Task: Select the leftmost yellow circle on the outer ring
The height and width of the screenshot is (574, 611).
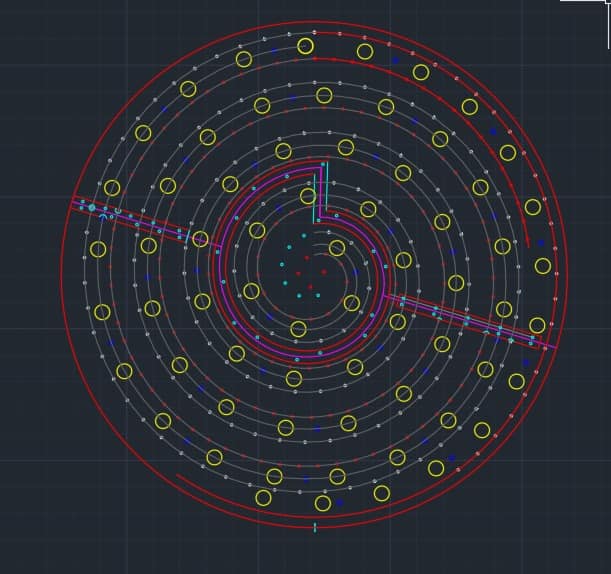Action: coord(98,249)
